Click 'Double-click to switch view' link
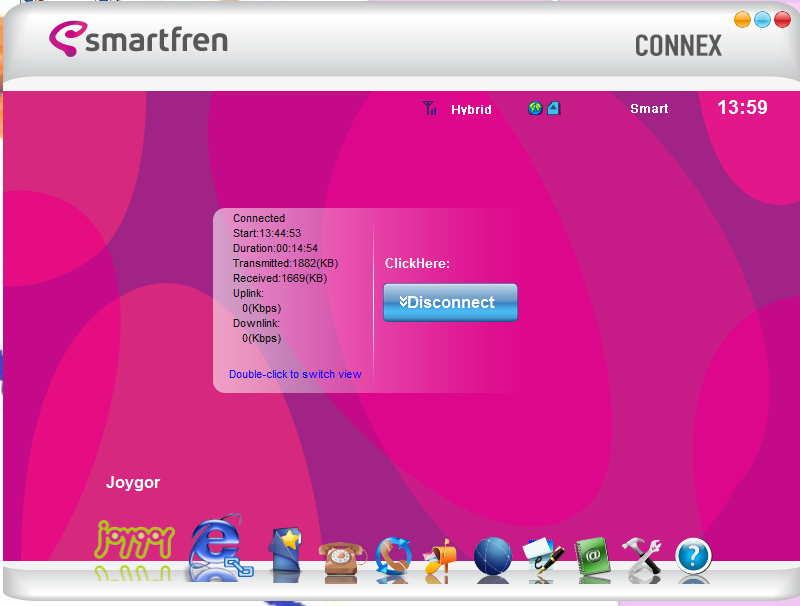This screenshot has width=800, height=606. click(x=295, y=374)
